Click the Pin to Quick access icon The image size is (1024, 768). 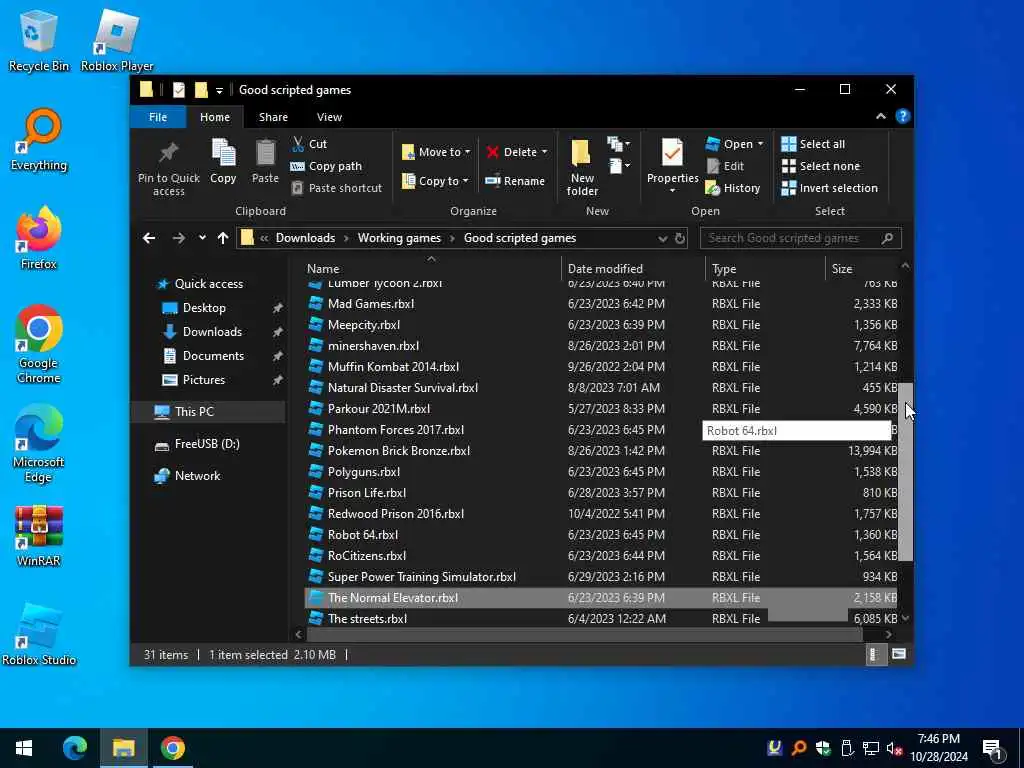point(168,168)
